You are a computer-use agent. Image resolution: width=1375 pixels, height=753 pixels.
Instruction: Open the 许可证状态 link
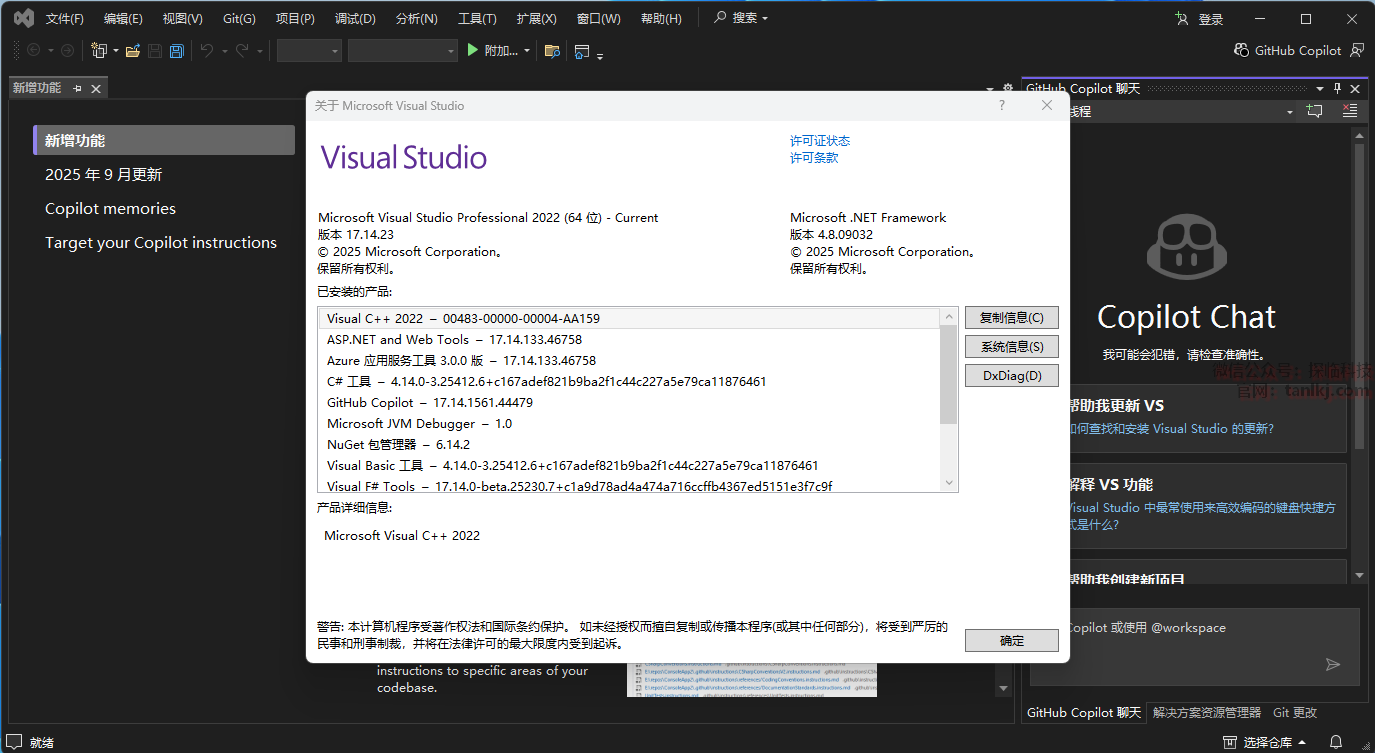click(x=819, y=141)
